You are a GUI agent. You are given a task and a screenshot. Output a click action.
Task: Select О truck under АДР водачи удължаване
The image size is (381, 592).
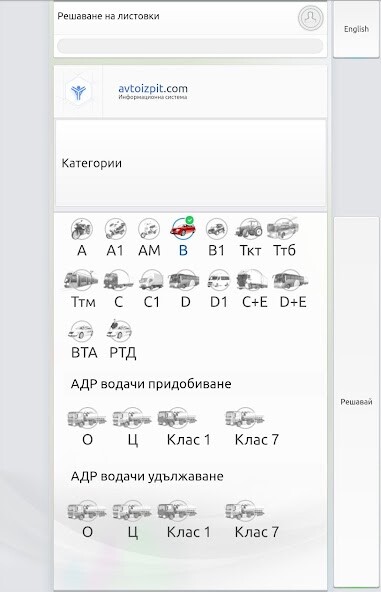tap(87, 511)
